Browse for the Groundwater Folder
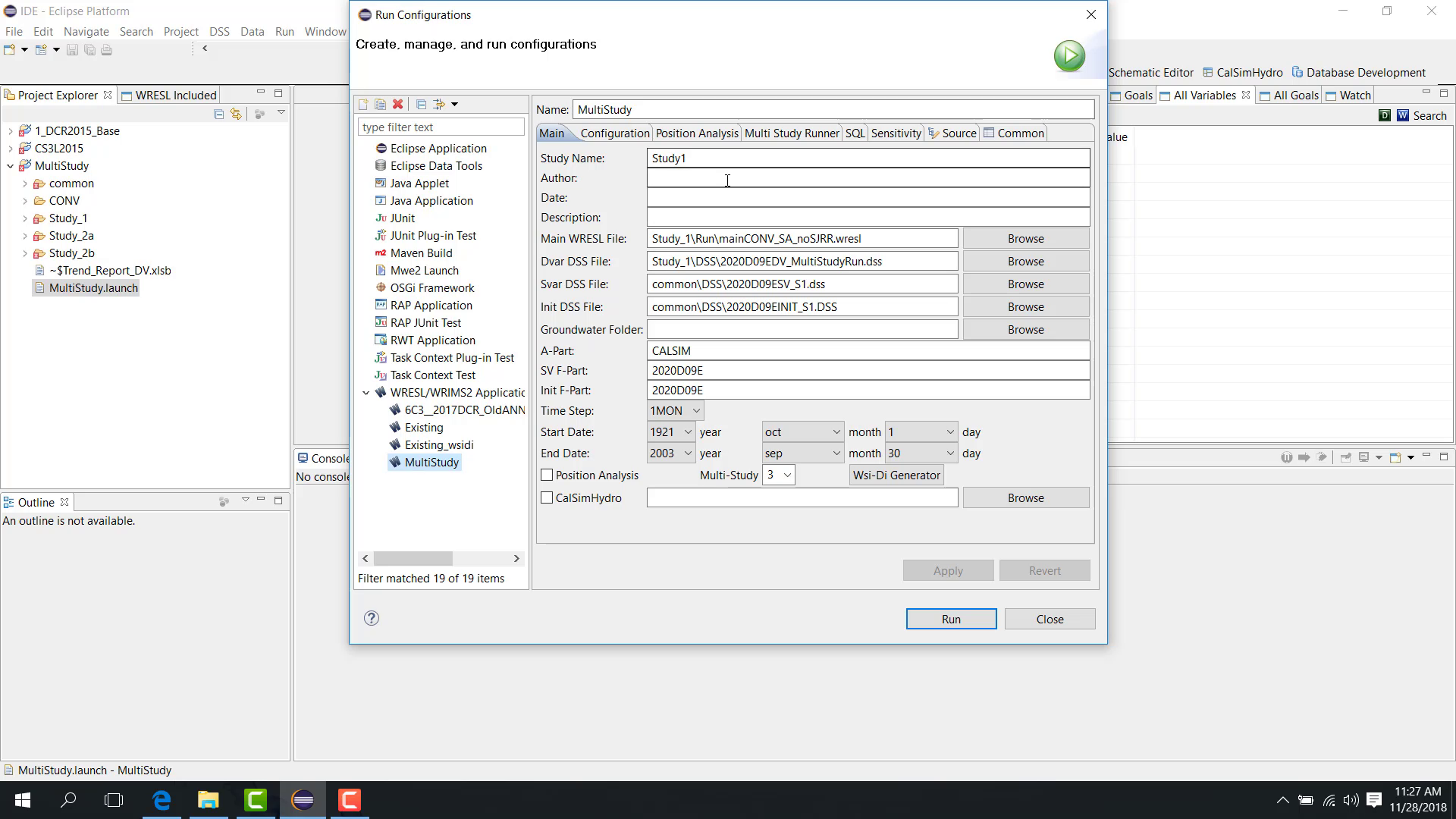Image resolution: width=1456 pixels, height=819 pixels. (1025, 329)
